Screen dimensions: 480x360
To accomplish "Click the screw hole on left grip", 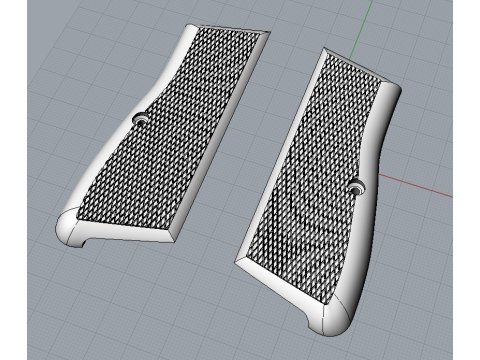I will click(141, 119).
